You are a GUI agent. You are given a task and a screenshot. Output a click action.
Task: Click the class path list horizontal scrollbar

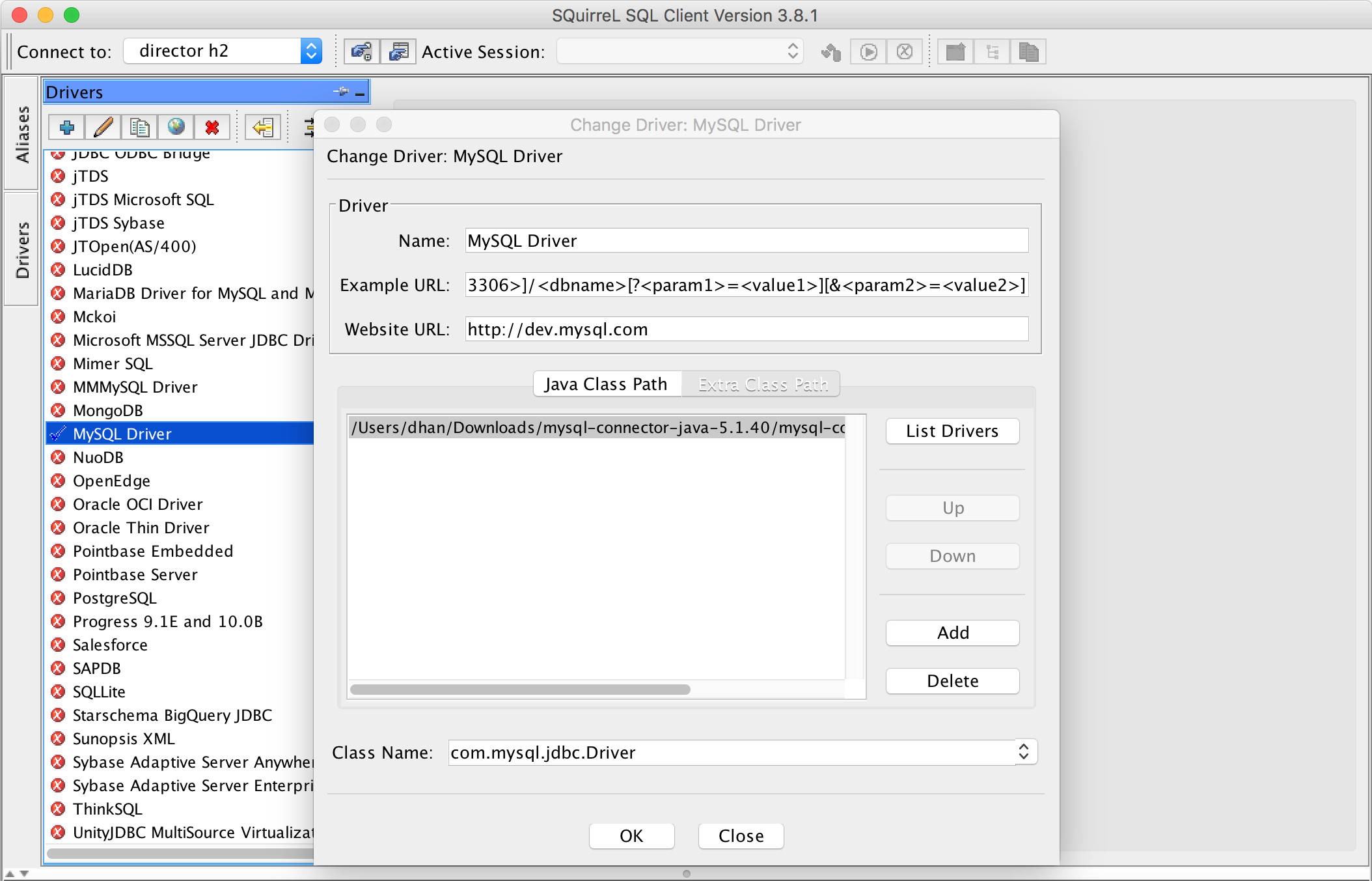520,690
